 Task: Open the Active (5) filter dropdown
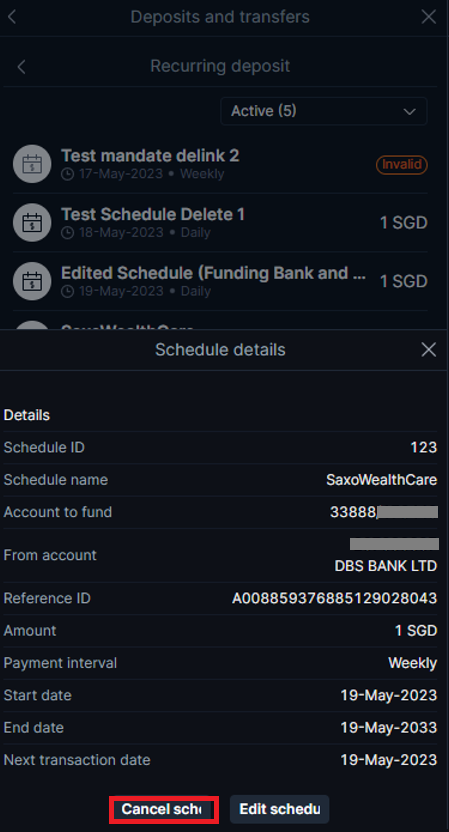tap(324, 111)
